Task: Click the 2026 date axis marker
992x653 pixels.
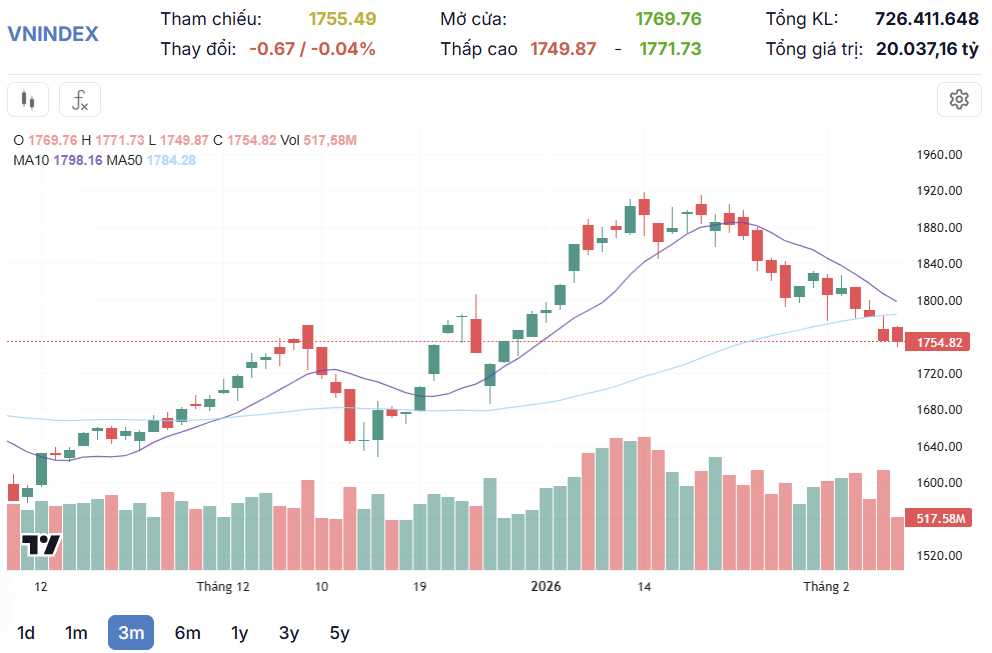Action: pos(546,586)
